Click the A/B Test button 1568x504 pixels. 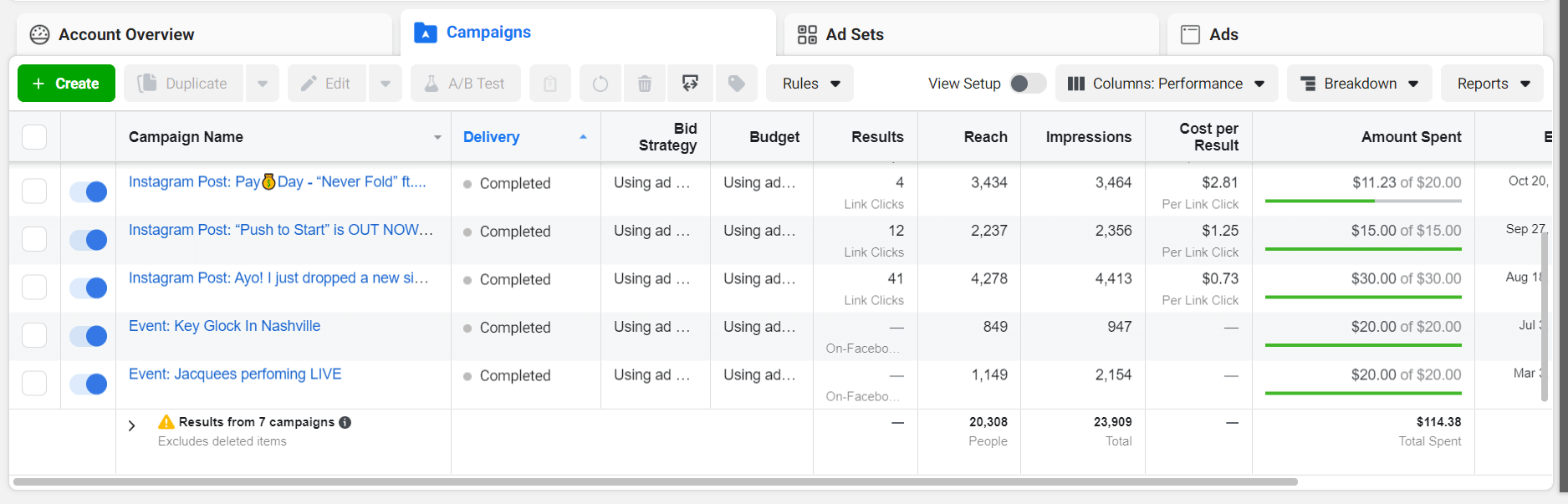coord(466,84)
